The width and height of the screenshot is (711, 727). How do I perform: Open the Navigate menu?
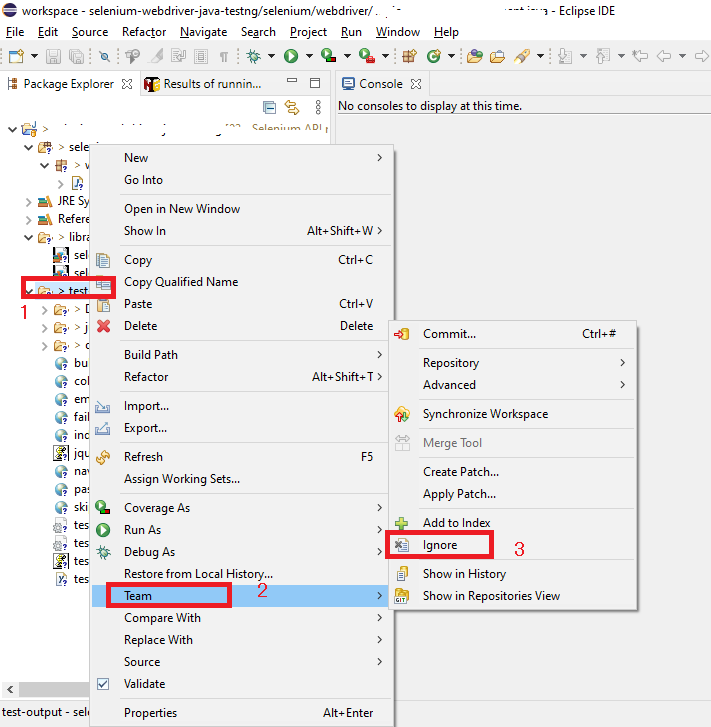(x=204, y=32)
